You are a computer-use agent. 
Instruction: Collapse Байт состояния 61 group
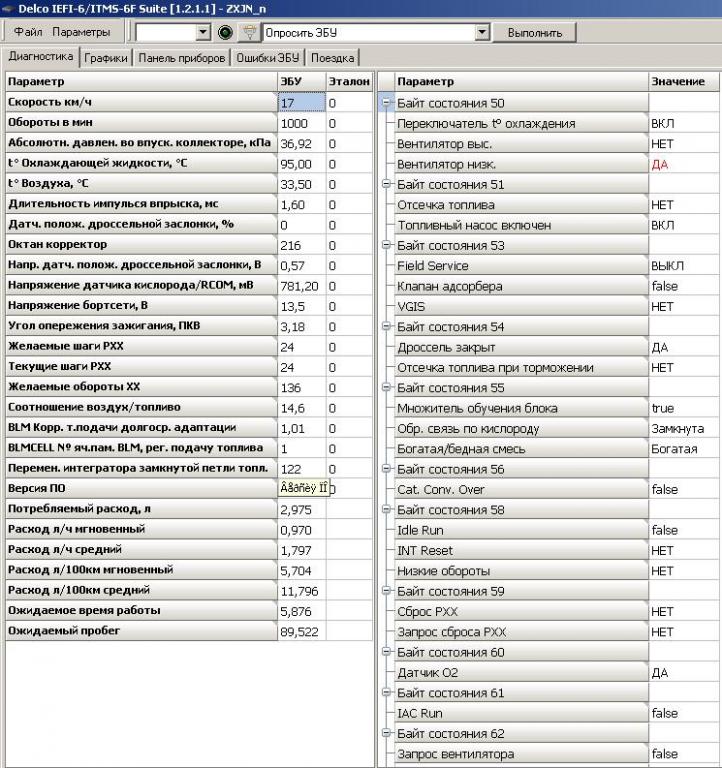coord(386,693)
